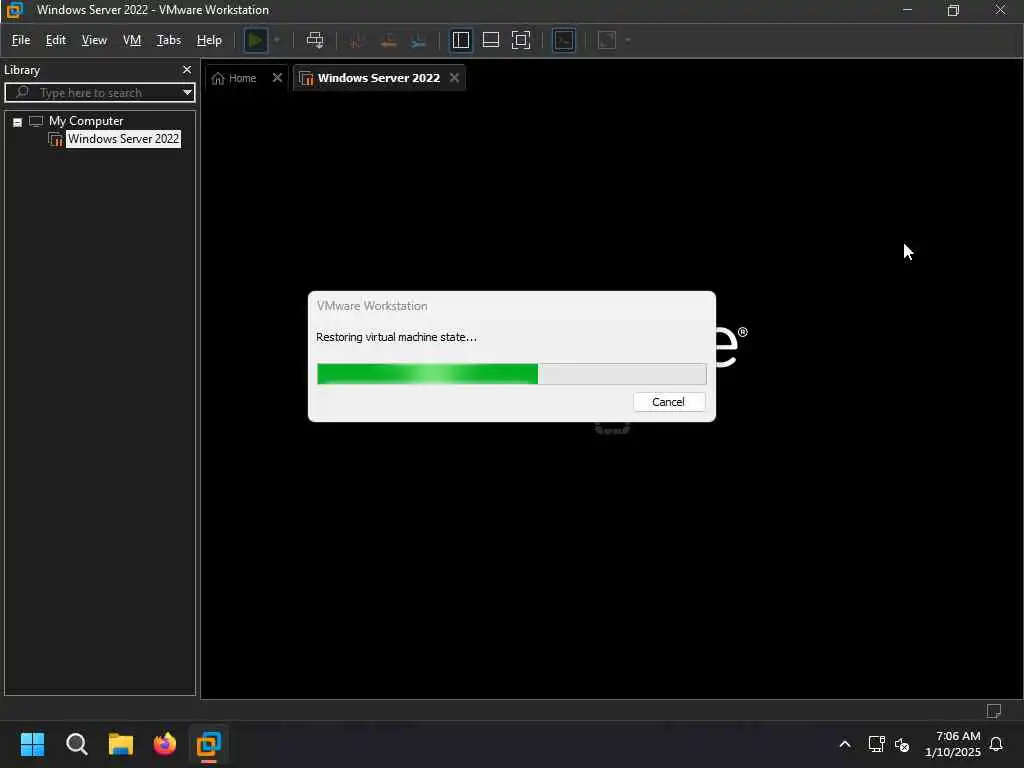Open File Explorer from taskbar

coord(121,744)
